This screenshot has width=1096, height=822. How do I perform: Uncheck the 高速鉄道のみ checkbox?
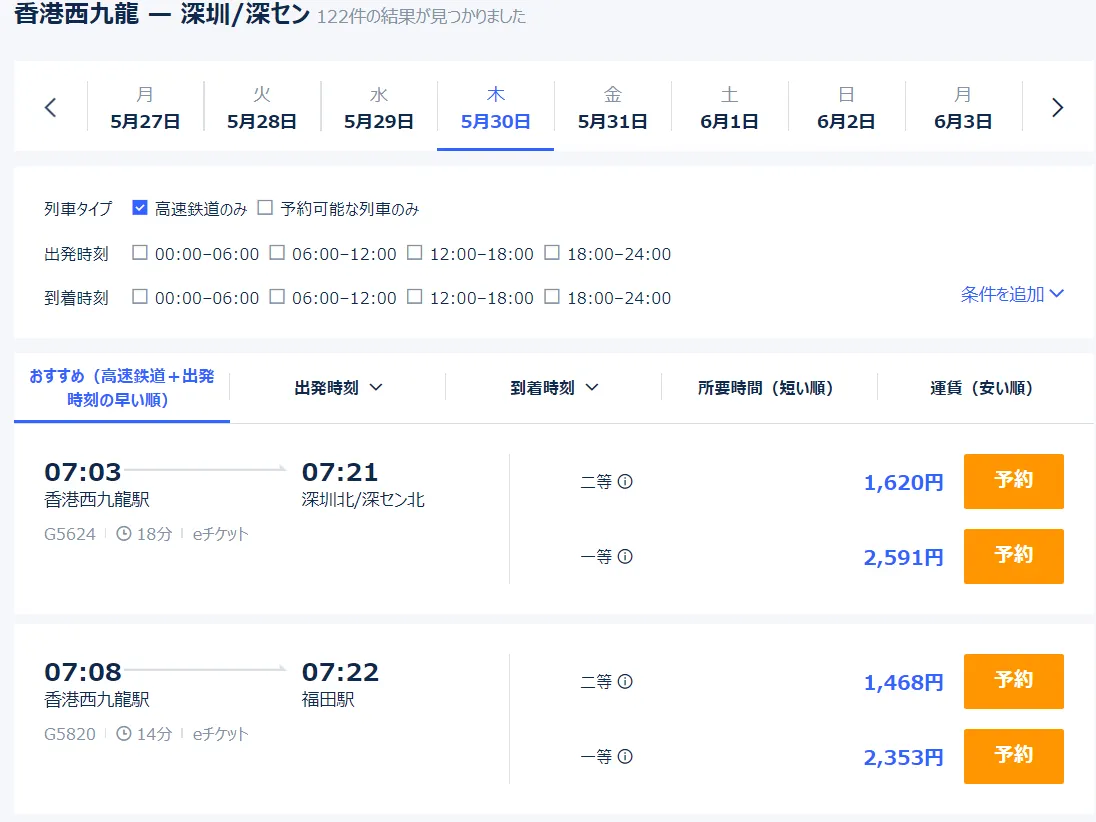click(140, 208)
